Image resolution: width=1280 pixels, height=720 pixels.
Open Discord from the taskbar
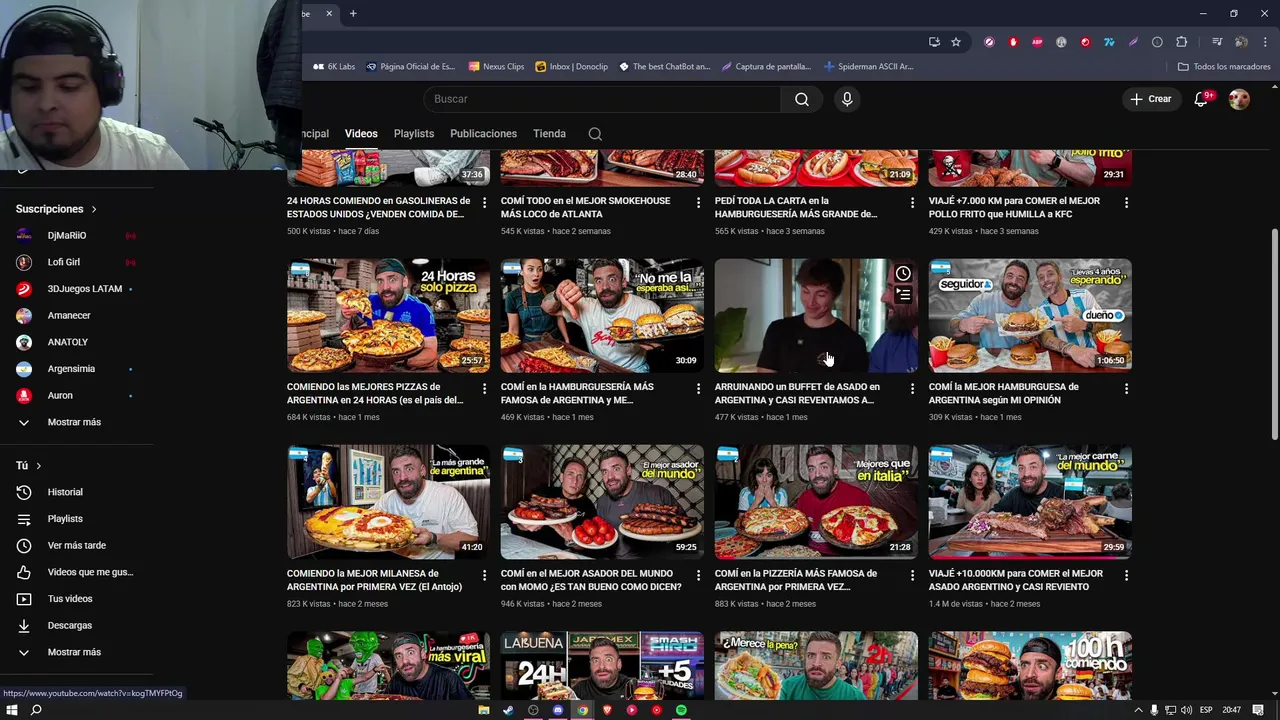[x=558, y=710]
